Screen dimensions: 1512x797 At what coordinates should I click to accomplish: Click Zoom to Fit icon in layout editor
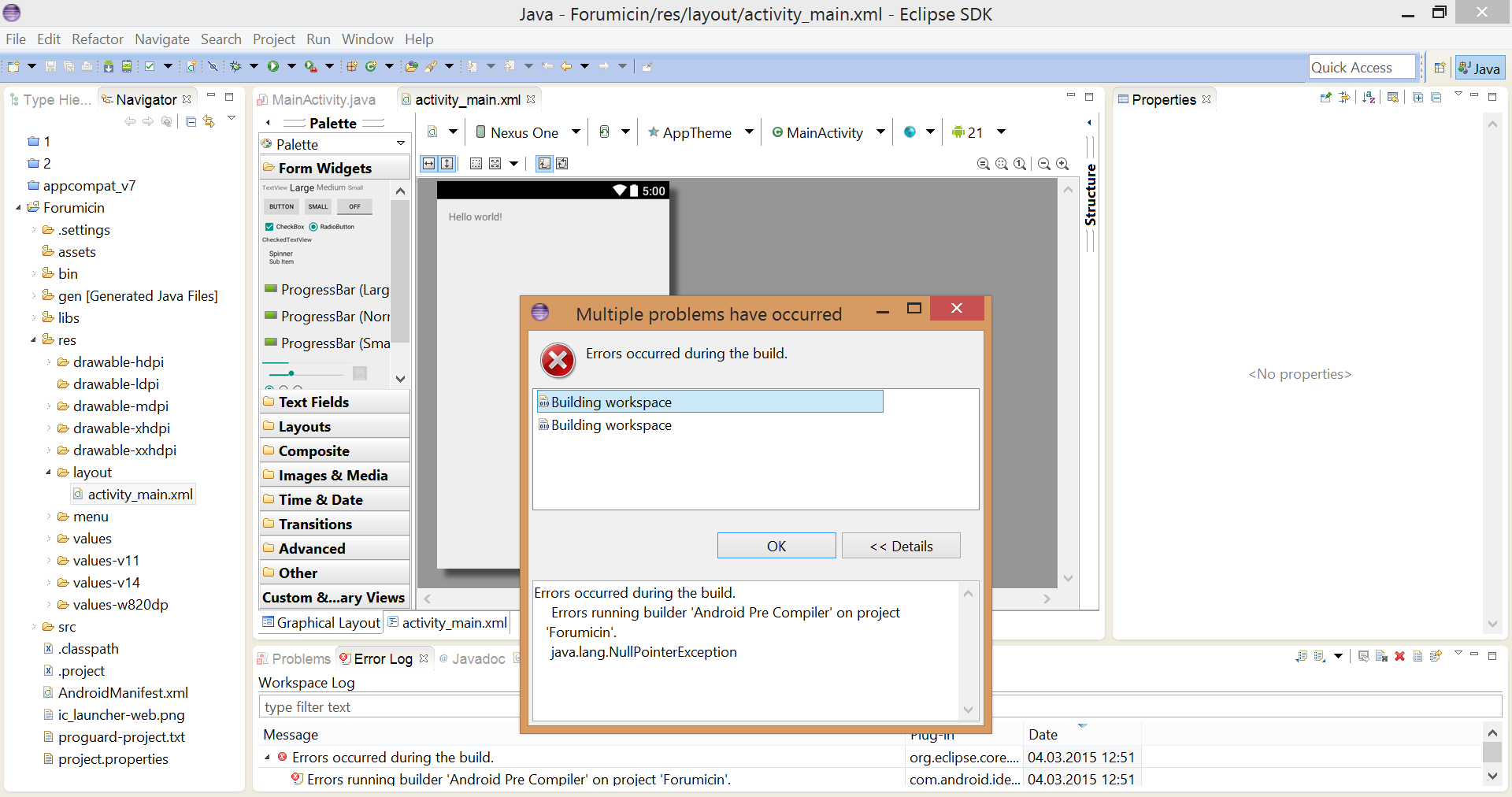[x=1002, y=164]
